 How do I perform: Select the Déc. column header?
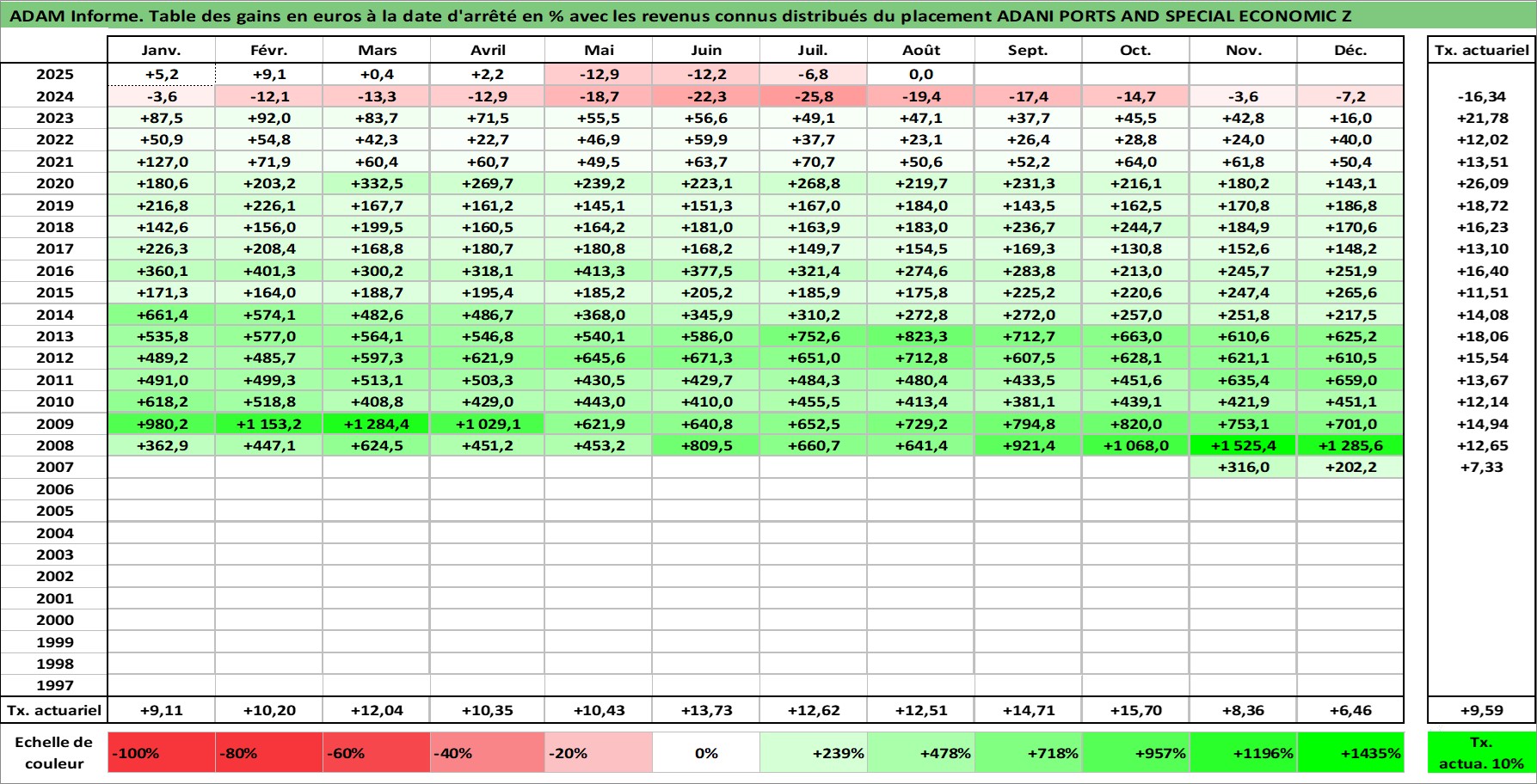[x=1350, y=50]
